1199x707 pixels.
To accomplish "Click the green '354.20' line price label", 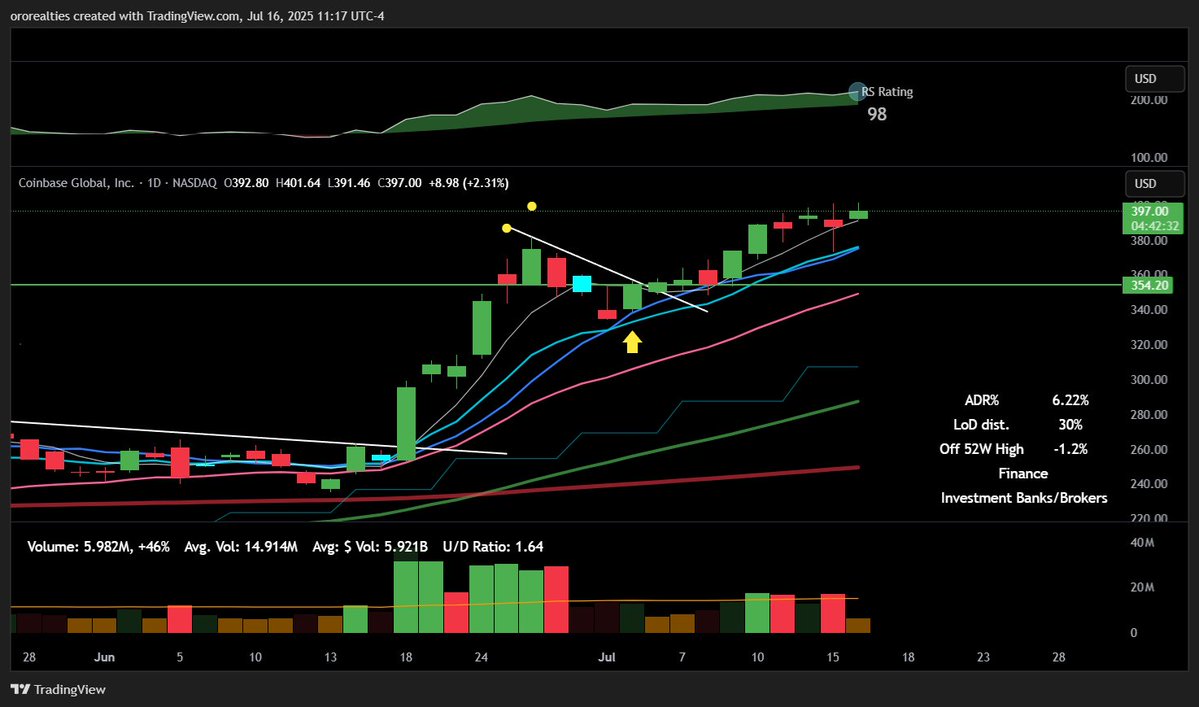I will [x=1150, y=285].
